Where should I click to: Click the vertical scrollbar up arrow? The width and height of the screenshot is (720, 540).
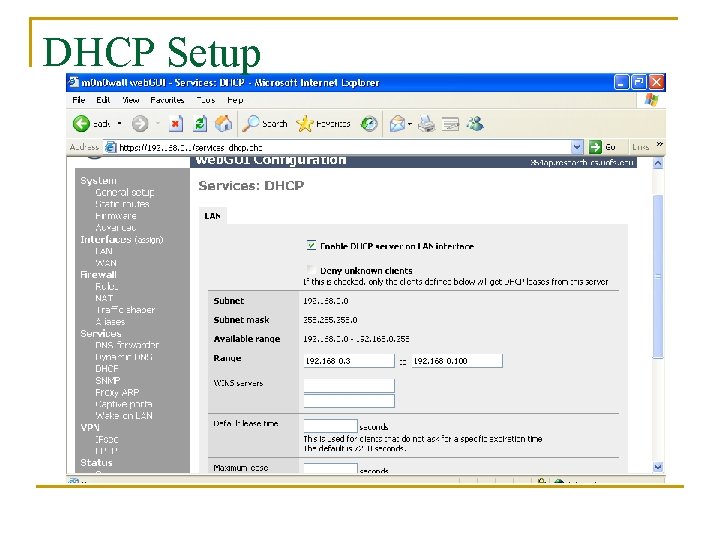click(x=658, y=163)
